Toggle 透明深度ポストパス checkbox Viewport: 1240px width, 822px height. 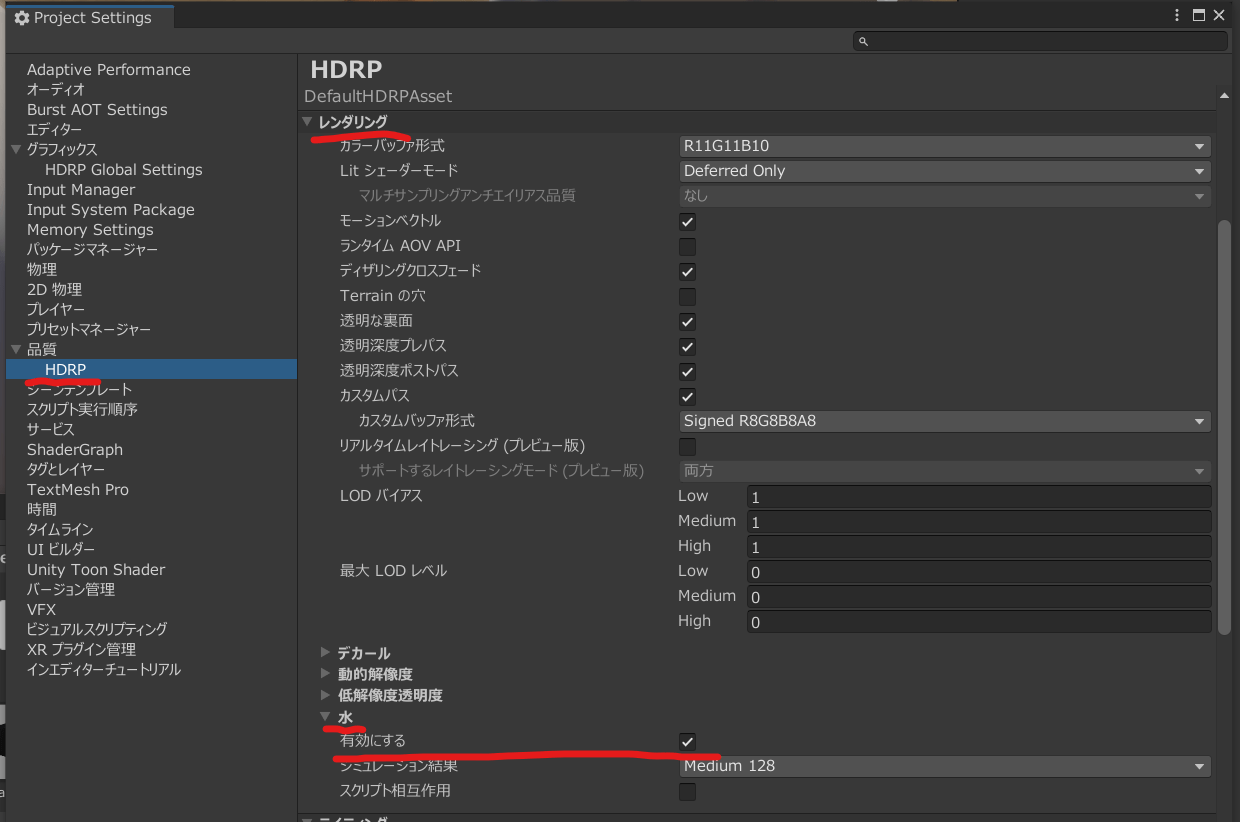(687, 371)
